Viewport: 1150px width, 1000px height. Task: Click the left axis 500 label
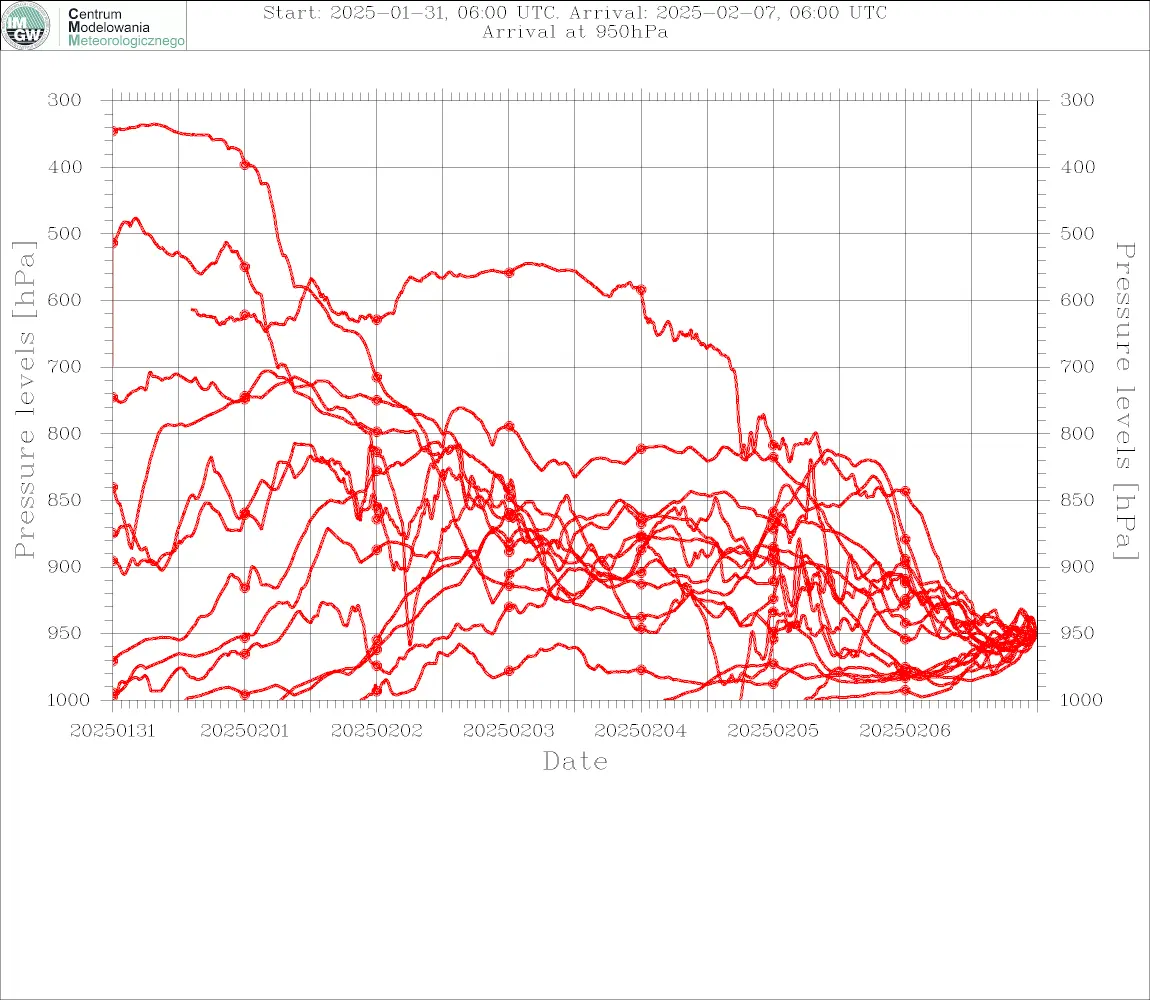coord(65,233)
